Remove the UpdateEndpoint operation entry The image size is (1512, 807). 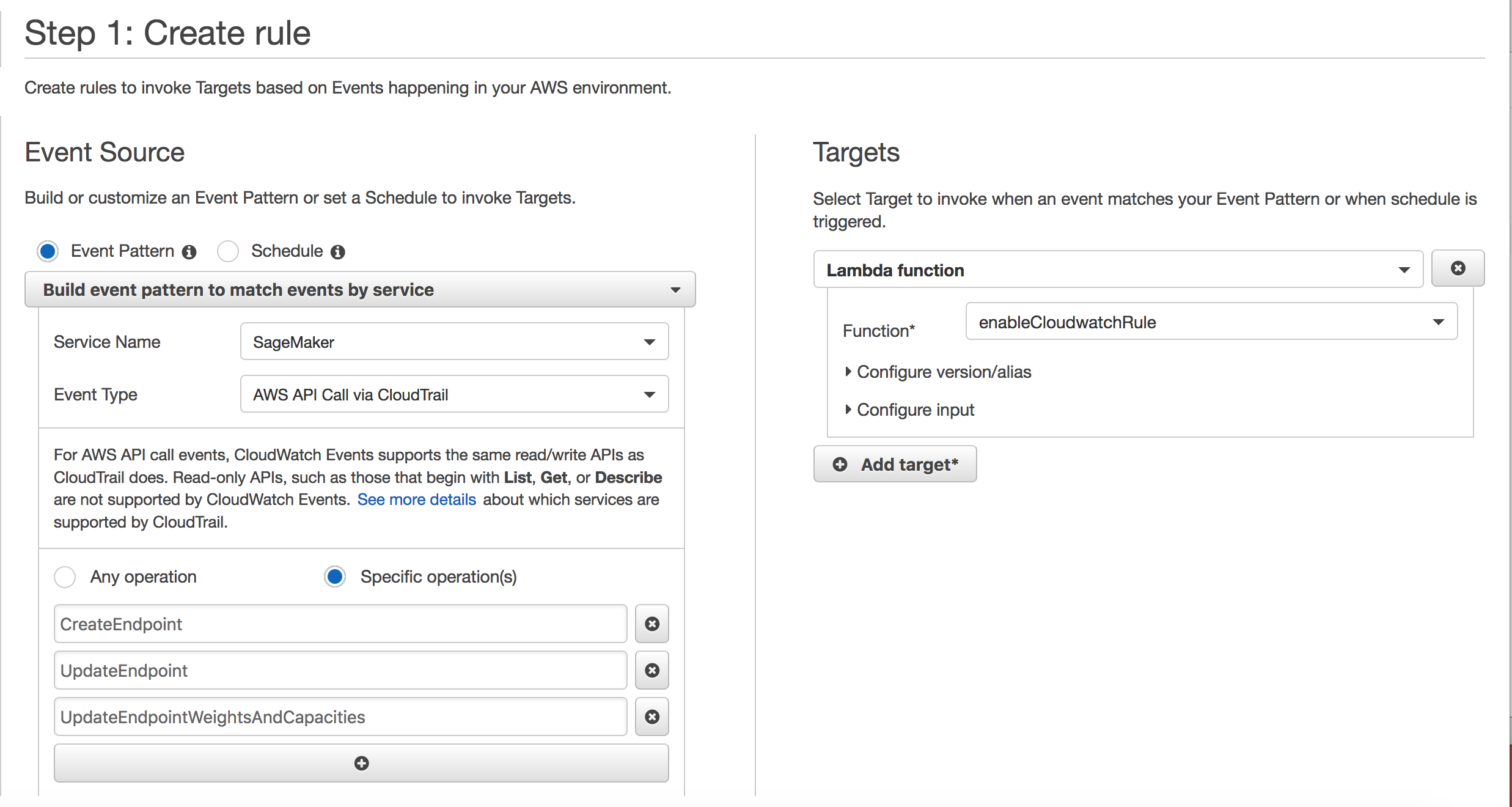[652, 671]
